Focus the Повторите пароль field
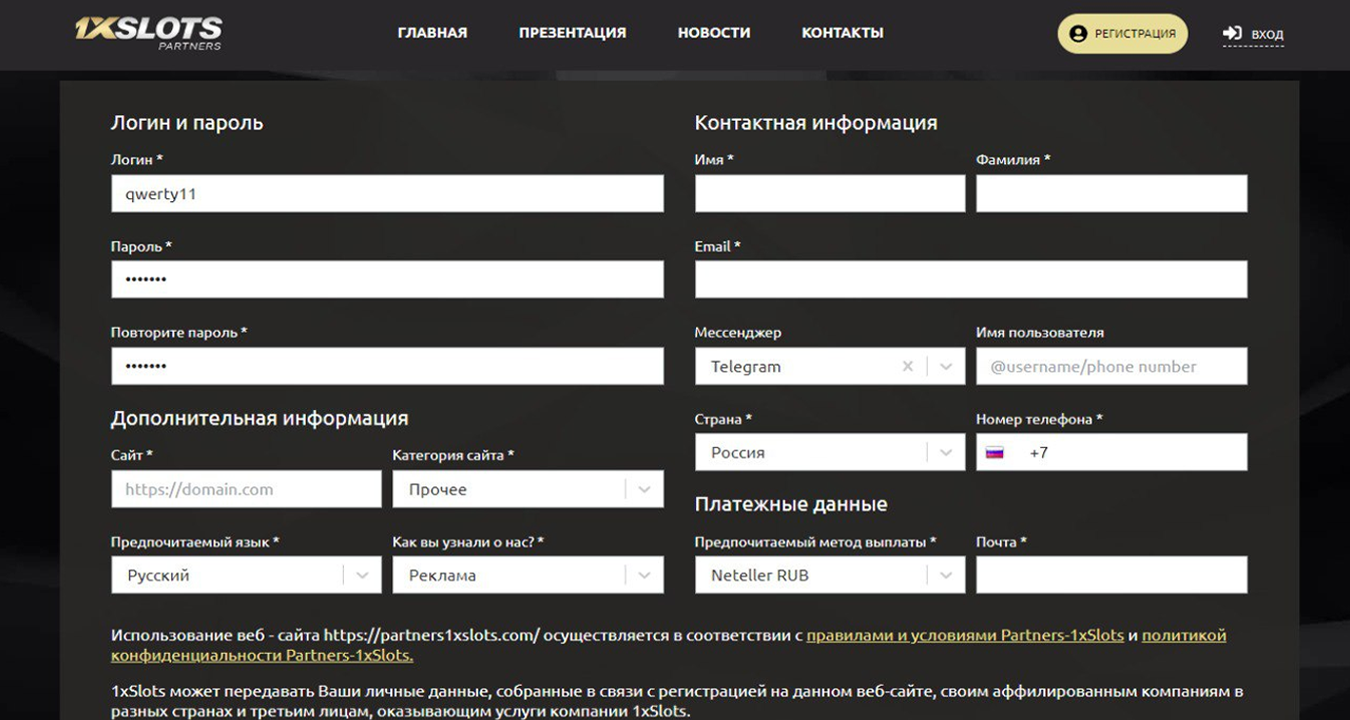Screen dimensions: 1350x720 (x=387, y=366)
